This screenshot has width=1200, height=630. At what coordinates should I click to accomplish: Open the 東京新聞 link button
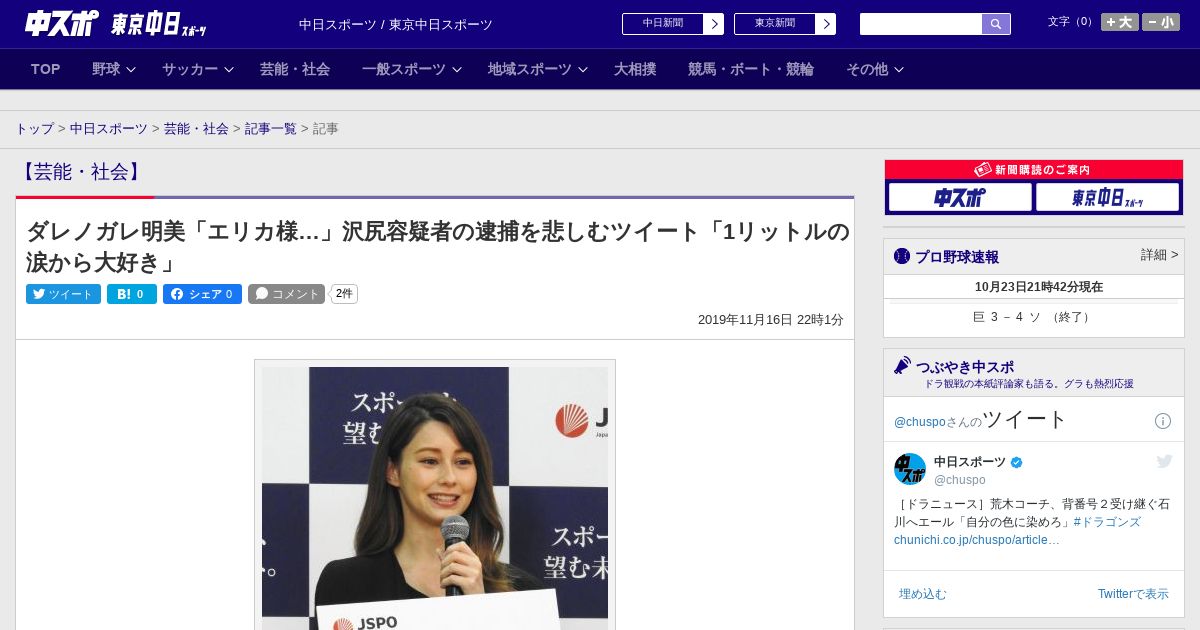(x=774, y=24)
